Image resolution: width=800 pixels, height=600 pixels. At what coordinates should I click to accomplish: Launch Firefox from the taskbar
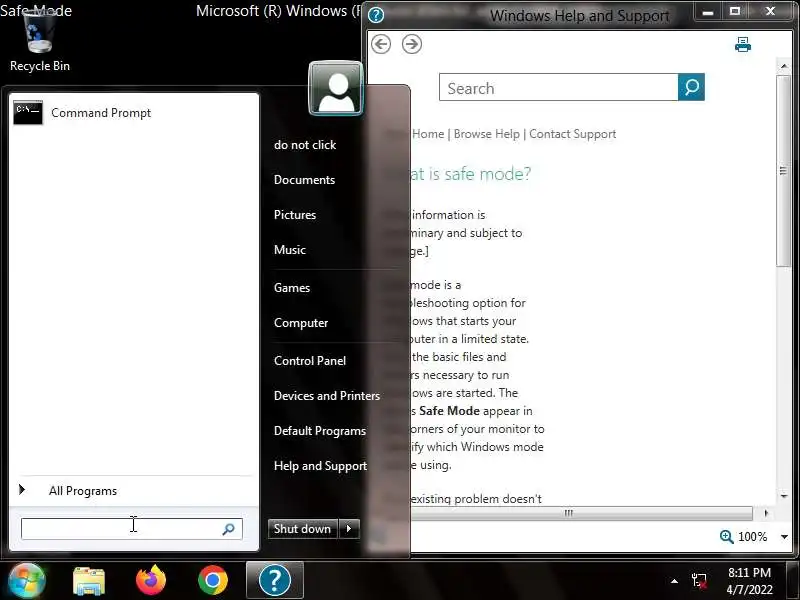pos(151,581)
